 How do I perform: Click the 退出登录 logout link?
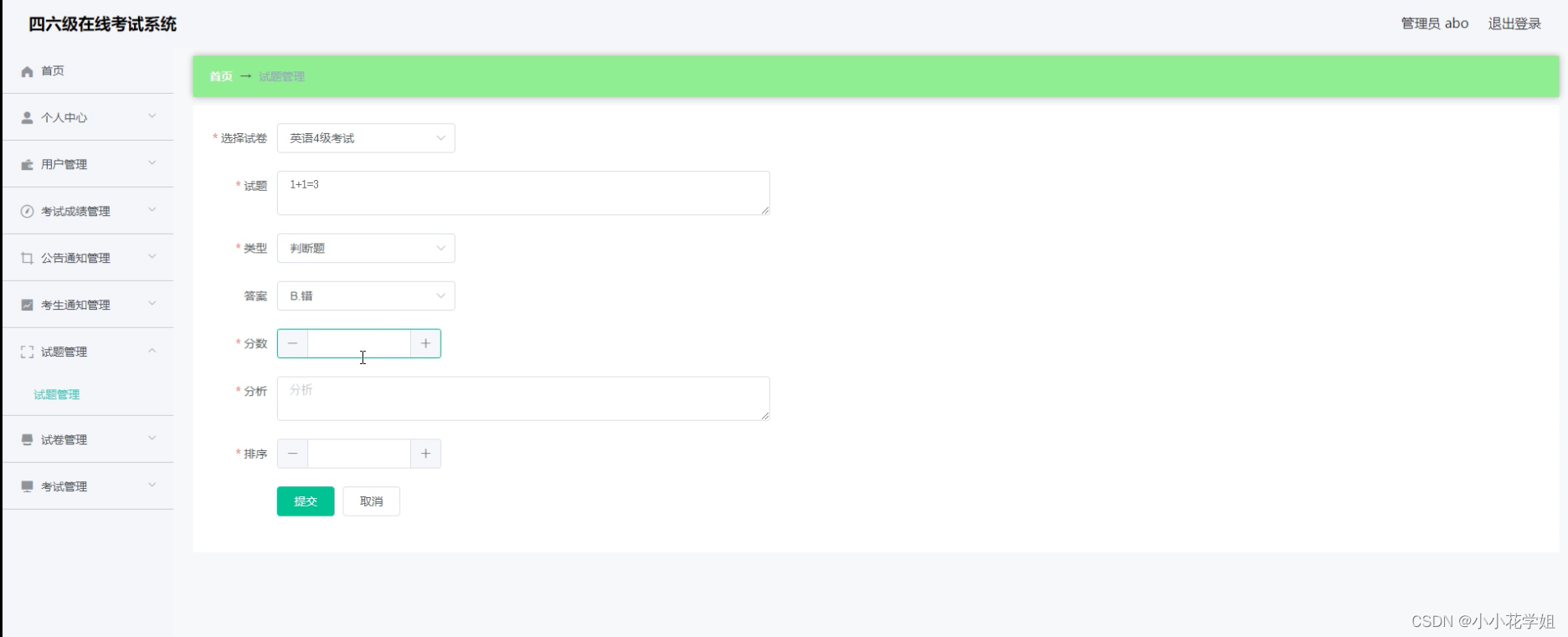tap(1513, 23)
